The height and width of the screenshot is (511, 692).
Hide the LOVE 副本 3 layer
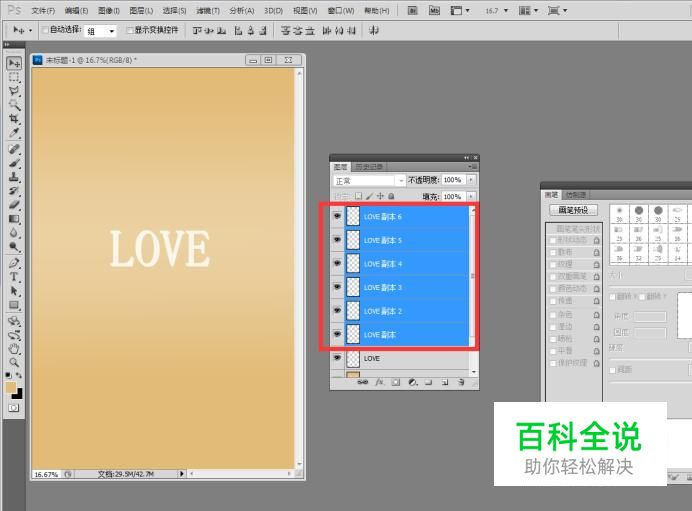click(x=338, y=287)
